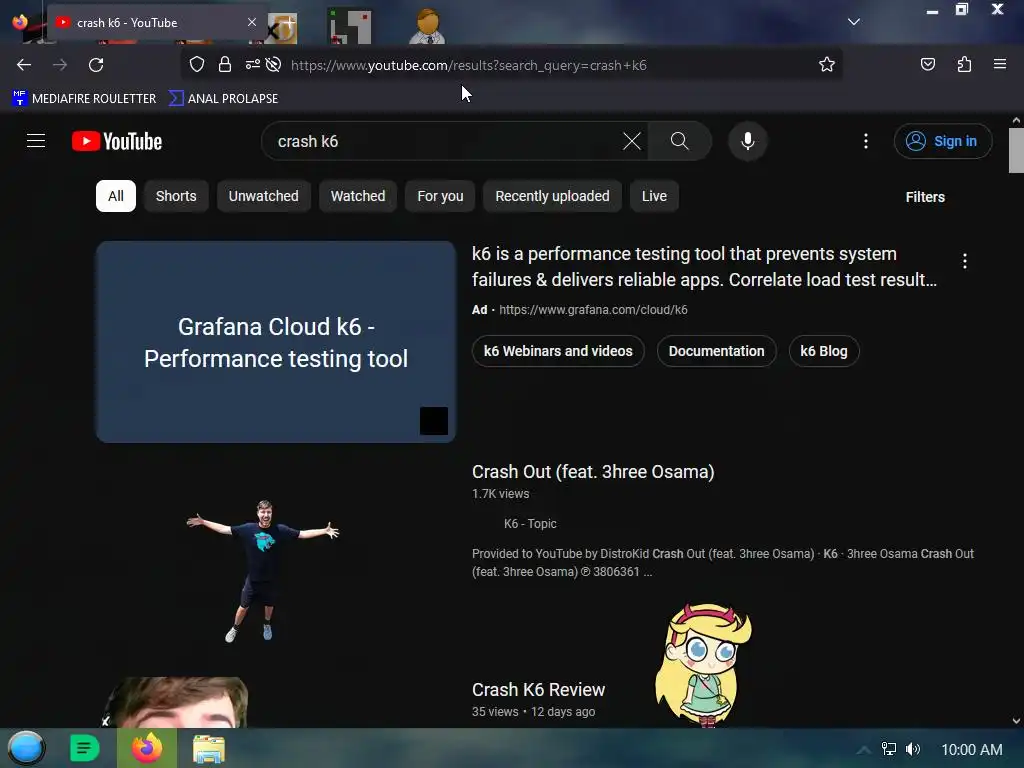Screen dimensions: 1024x768
Task: Open the Crash K6 Review video
Action: click(538, 690)
